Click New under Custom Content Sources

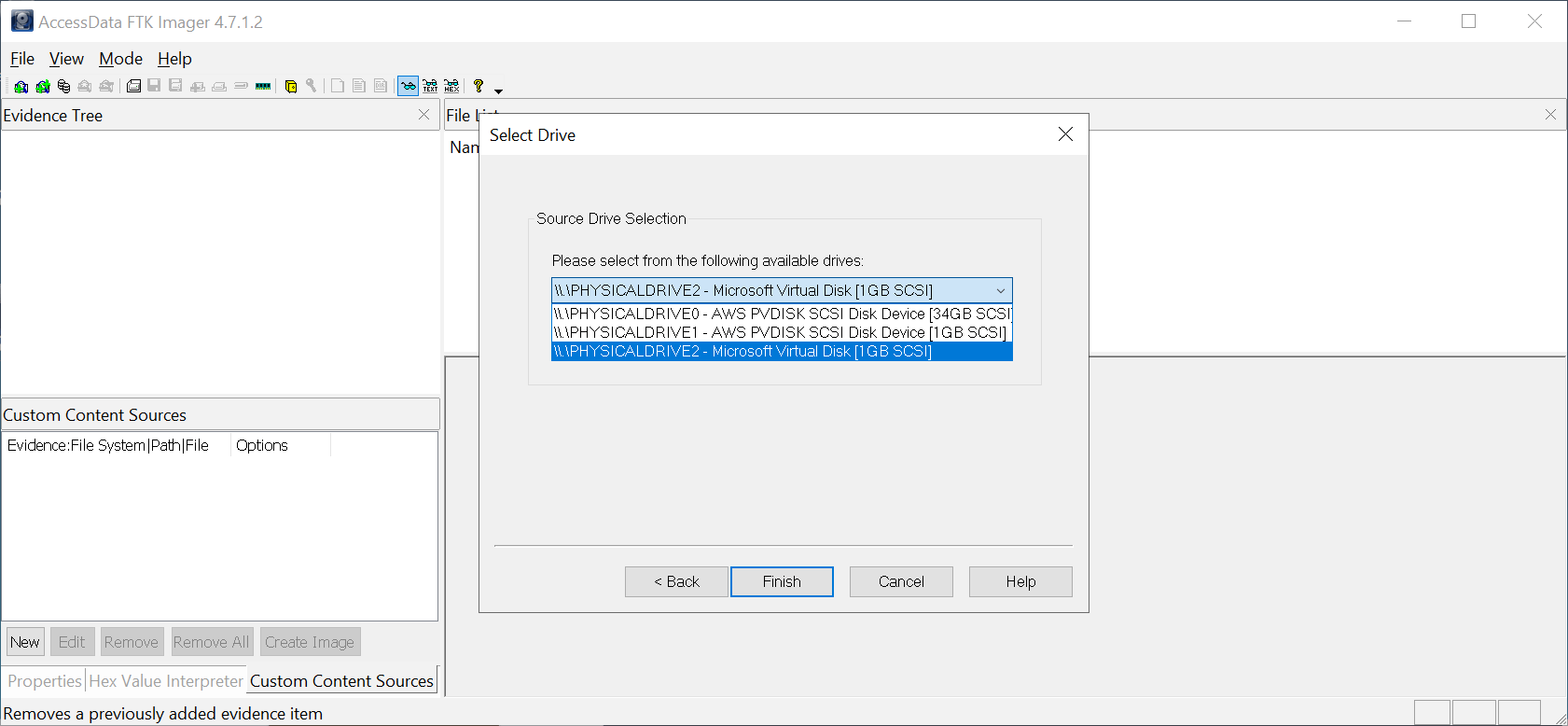point(25,642)
